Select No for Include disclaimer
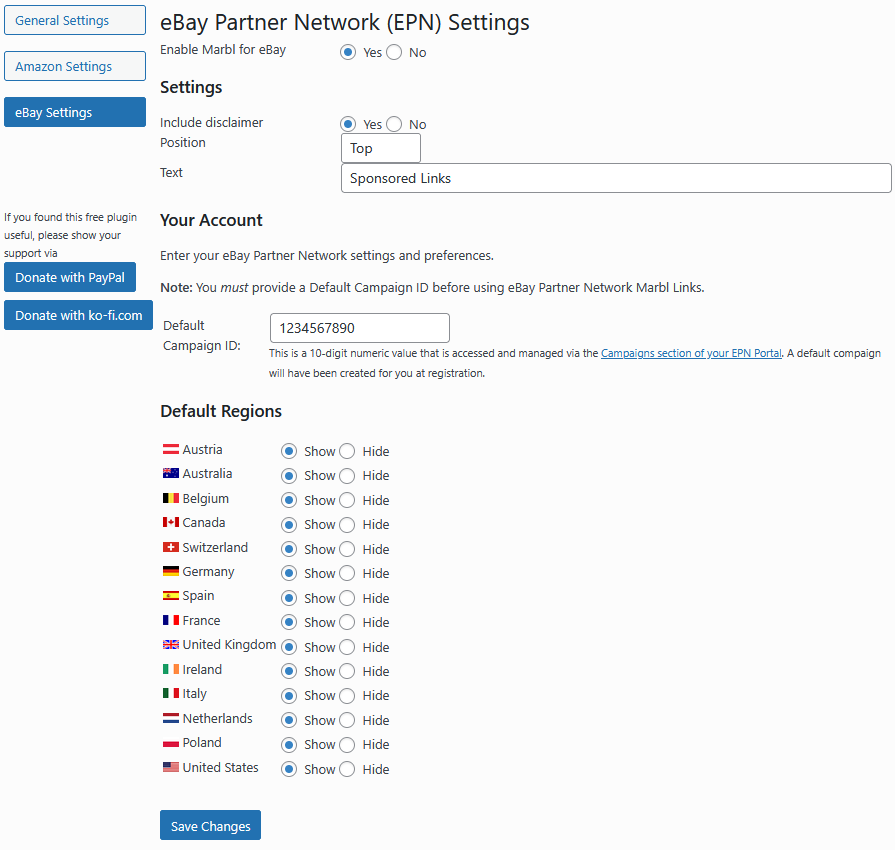The width and height of the screenshot is (895, 850). [x=394, y=124]
